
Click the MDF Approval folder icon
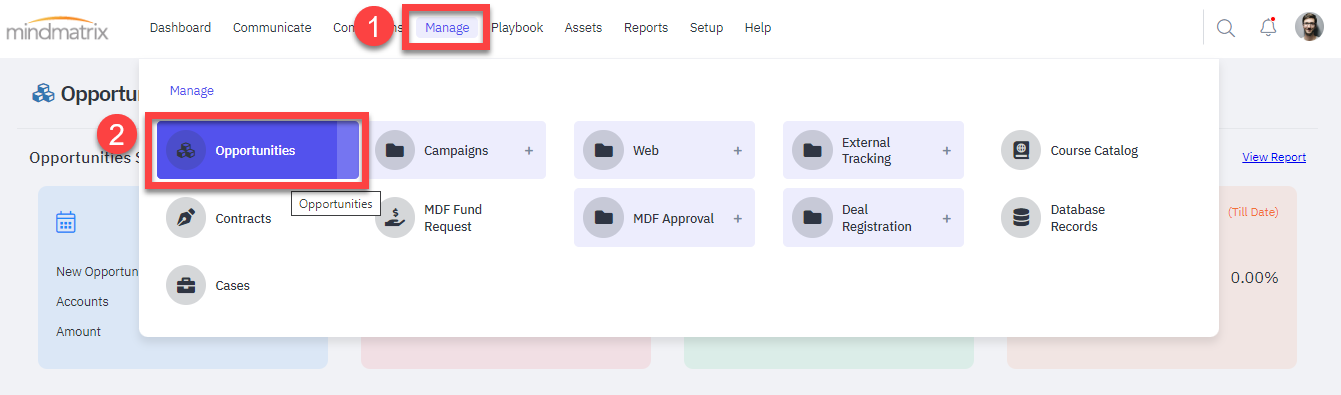click(603, 218)
